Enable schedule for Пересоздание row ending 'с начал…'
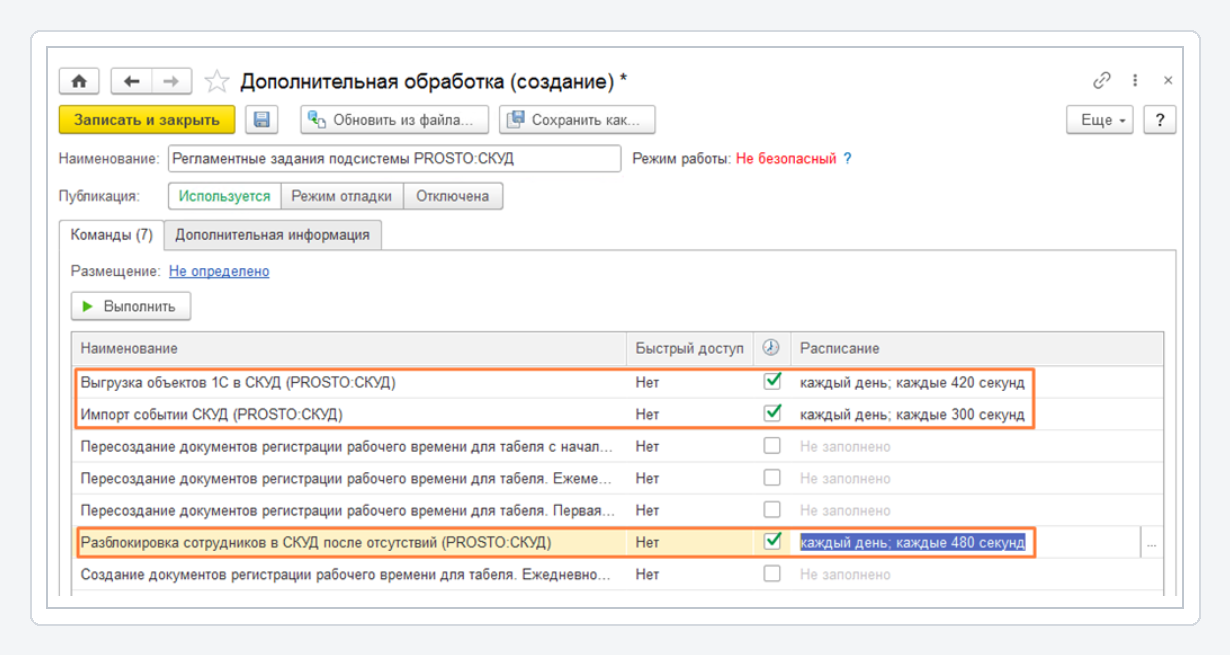Screen dimensions: 1230x655 coord(771,446)
